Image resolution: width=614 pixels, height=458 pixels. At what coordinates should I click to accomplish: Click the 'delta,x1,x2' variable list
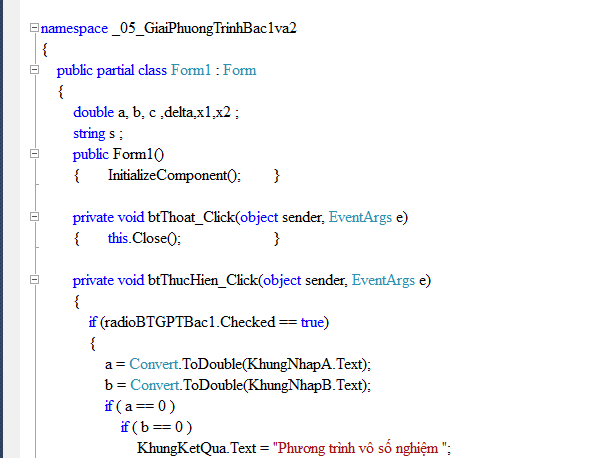tap(198, 112)
